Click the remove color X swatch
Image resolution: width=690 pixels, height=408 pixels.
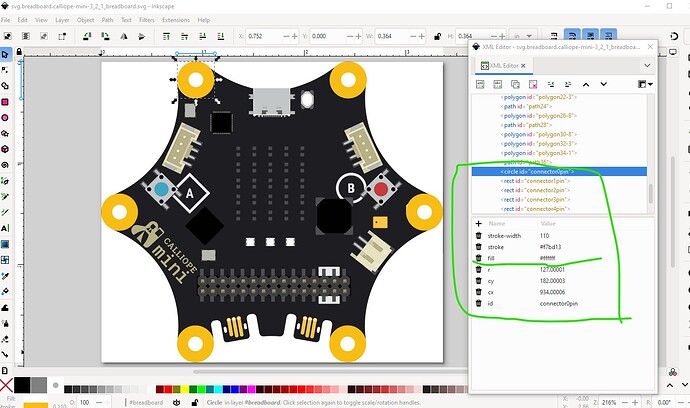pos(6,385)
